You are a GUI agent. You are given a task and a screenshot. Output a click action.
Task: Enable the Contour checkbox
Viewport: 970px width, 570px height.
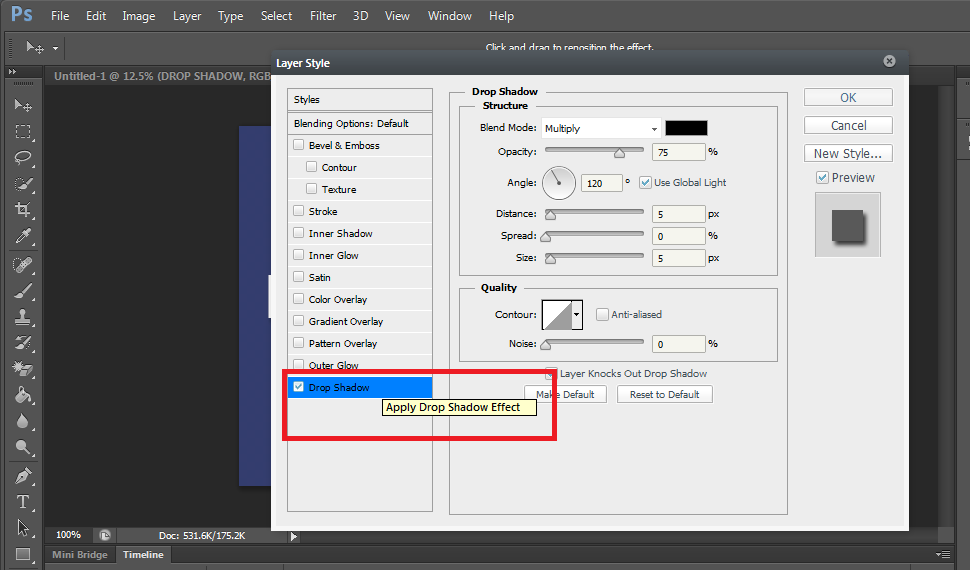coord(312,167)
